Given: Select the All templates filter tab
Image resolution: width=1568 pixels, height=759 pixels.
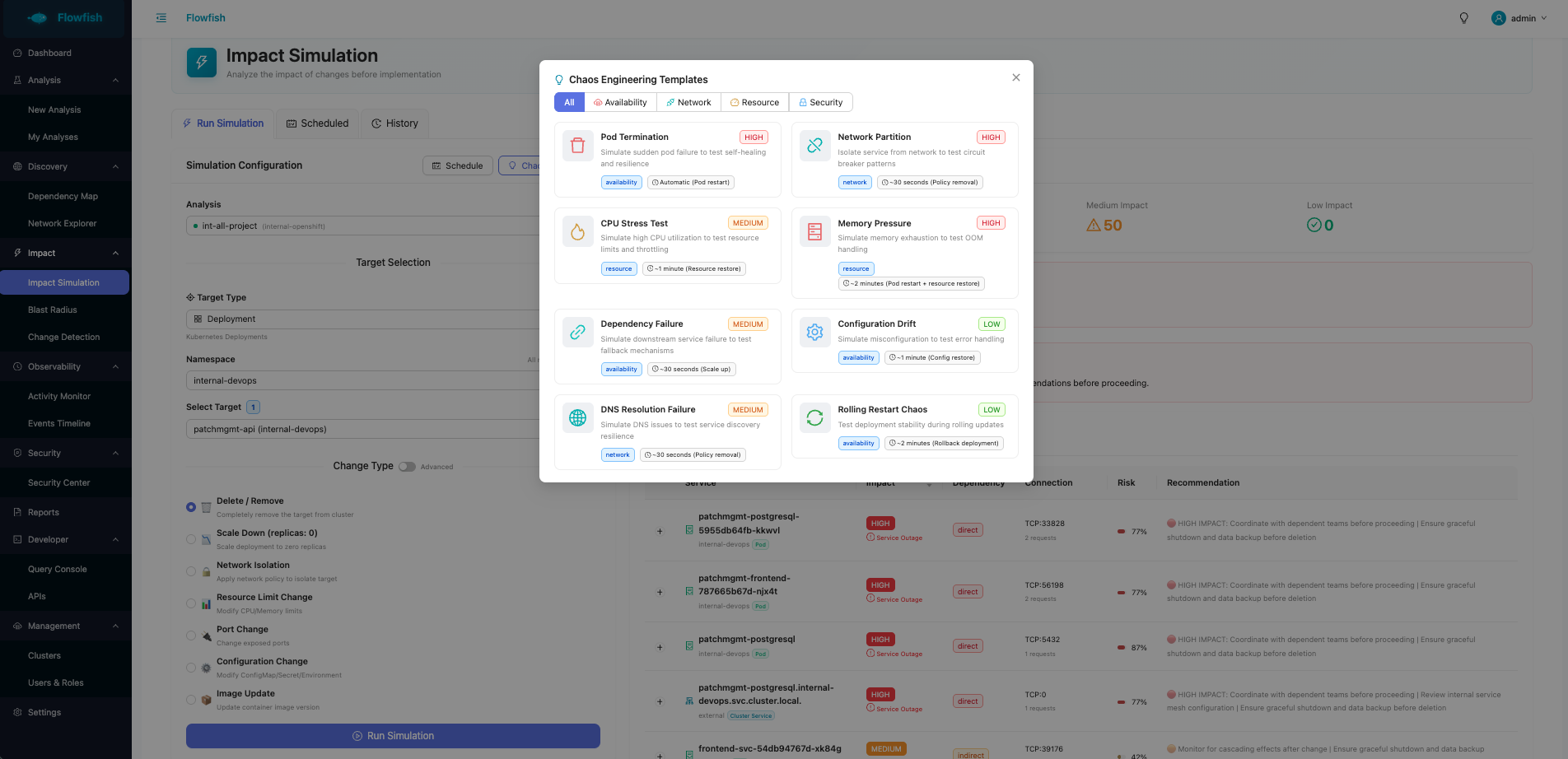Looking at the screenshot, I should coord(569,102).
